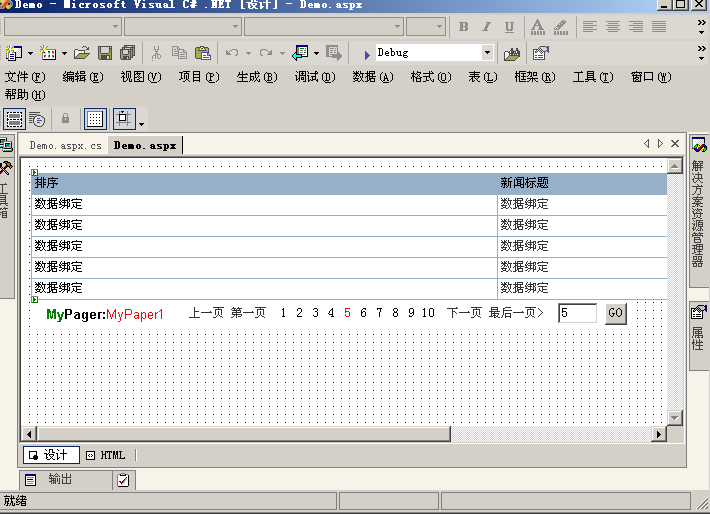Toggle the lock element button
The height and width of the screenshot is (515, 710).
tap(66, 119)
